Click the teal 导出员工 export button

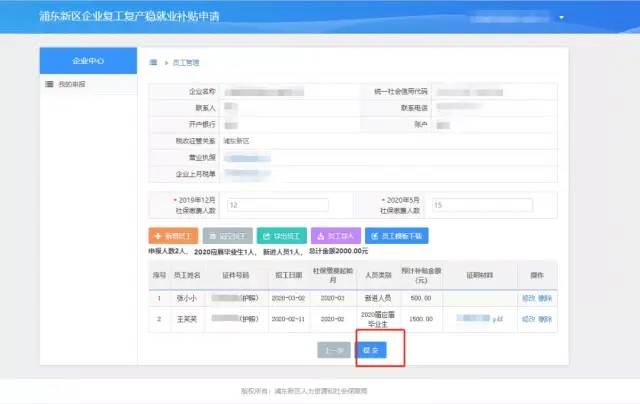(x=281, y=236)
